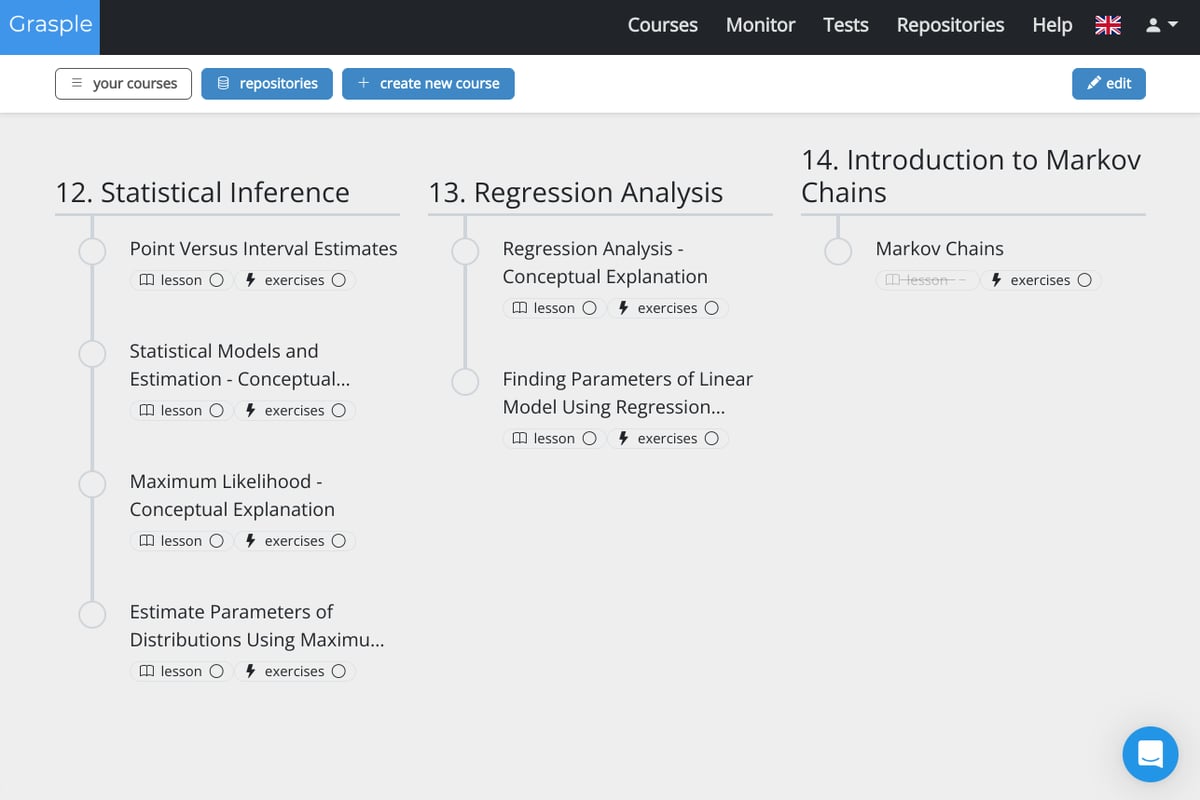
Task: Open Tests from the top navigation
Action: pyautogui.click(x=845, y=26)
